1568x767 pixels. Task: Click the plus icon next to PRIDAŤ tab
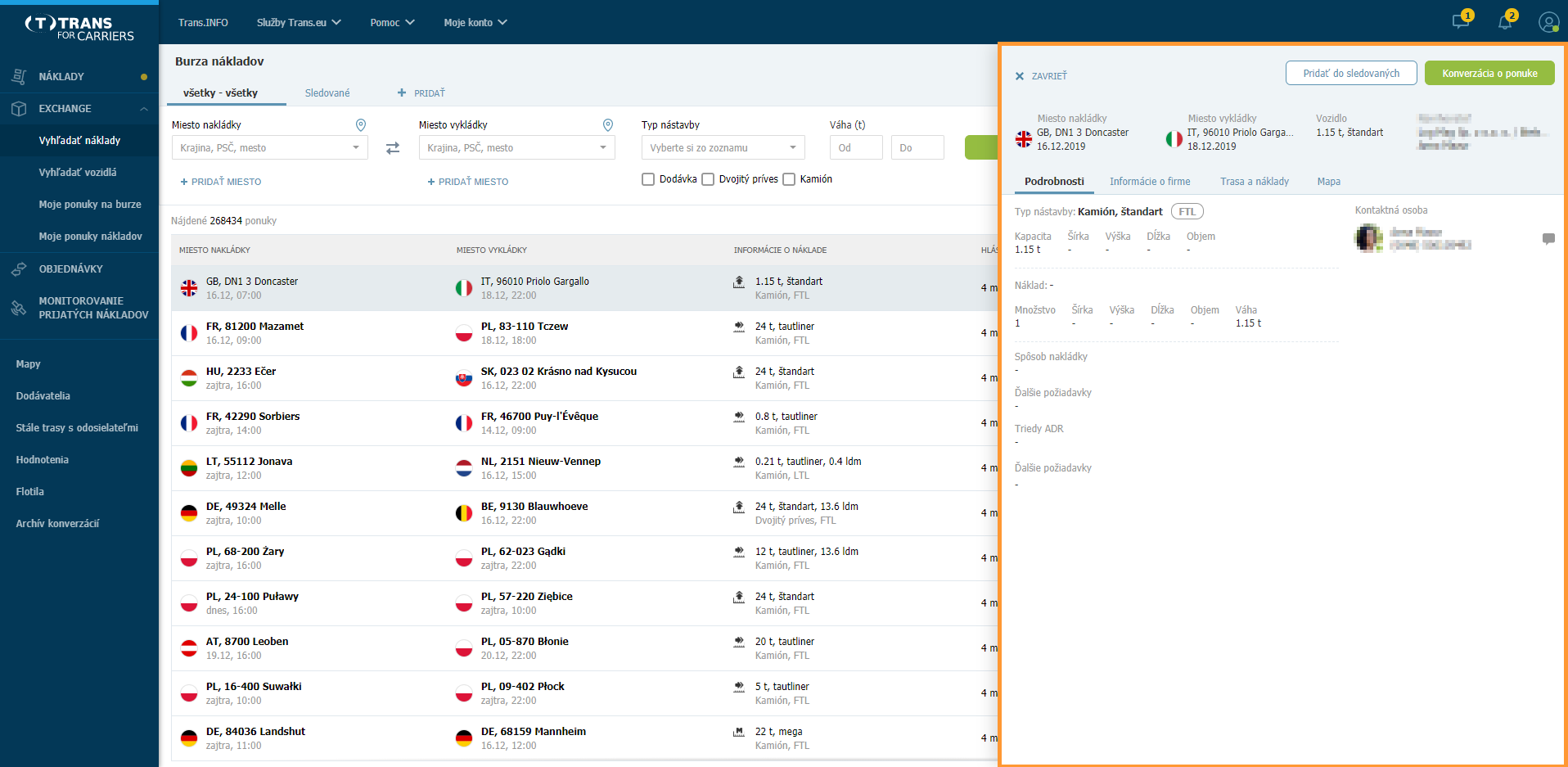click(x=402, y=92)
